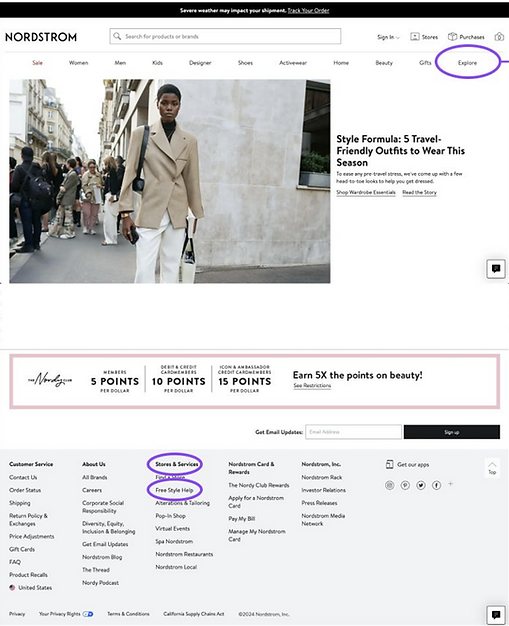Screen dimensions: 509x626
Task: Open Nordstrom Restaurants link
Action: tap(184, 554)
